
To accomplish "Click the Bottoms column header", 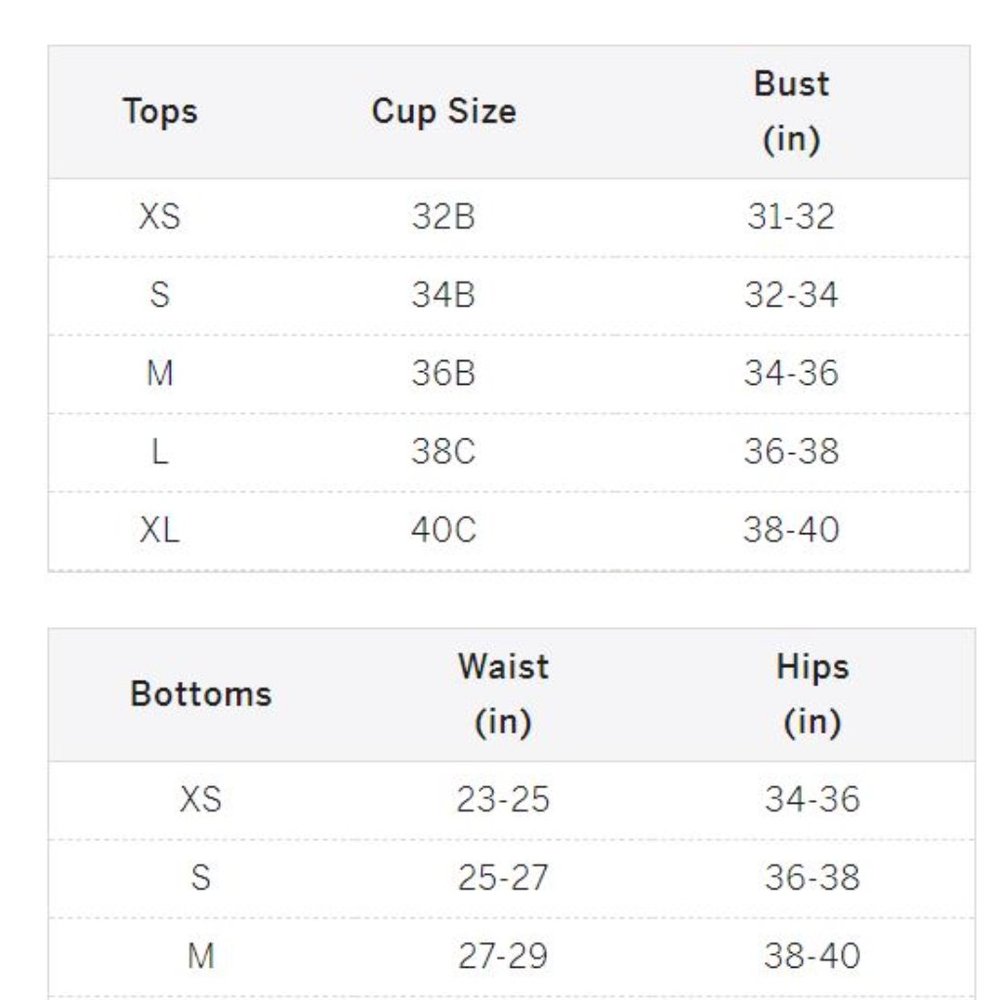I will 201,694.
